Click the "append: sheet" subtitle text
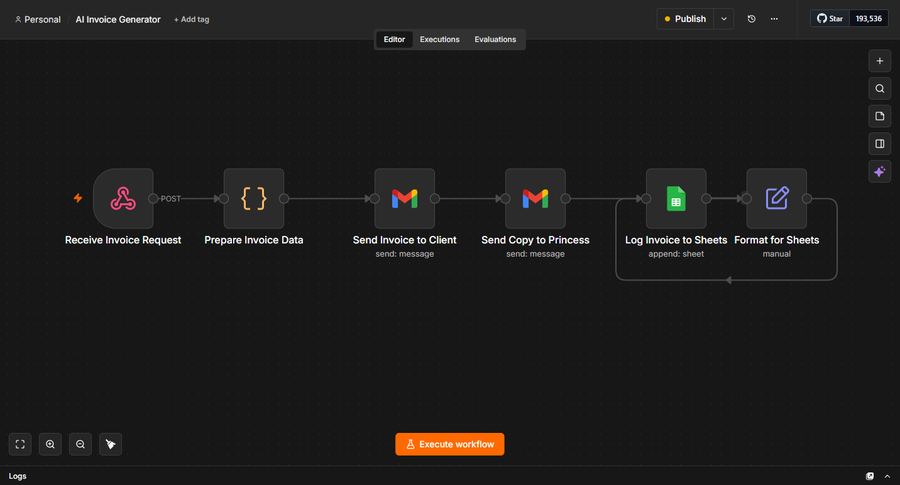 (x=676, y=254)
